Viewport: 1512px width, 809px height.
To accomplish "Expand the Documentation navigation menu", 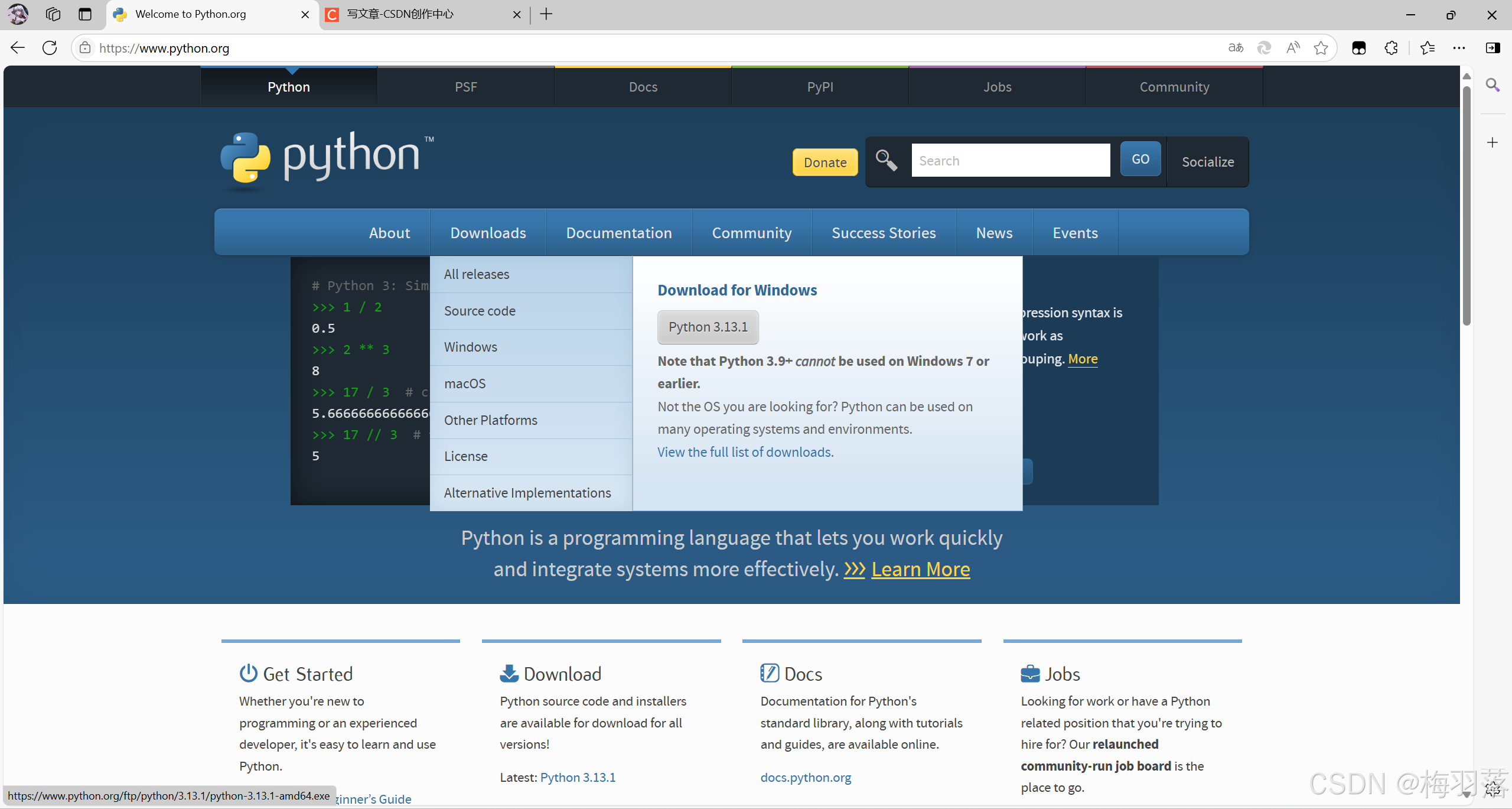I will click(x=619, y=233).
